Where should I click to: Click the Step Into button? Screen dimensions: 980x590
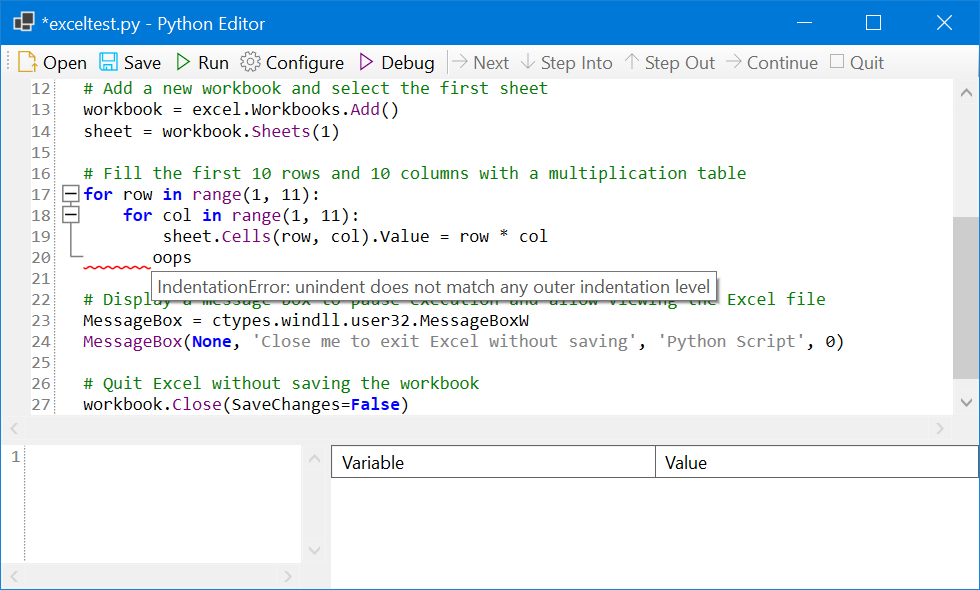[x=566, y=62]
